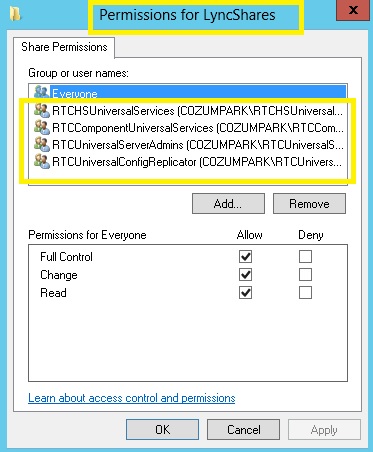This screenshot has width=373, height=452.
Task: Click the Everyone group icon
Action: pos(42,92)
